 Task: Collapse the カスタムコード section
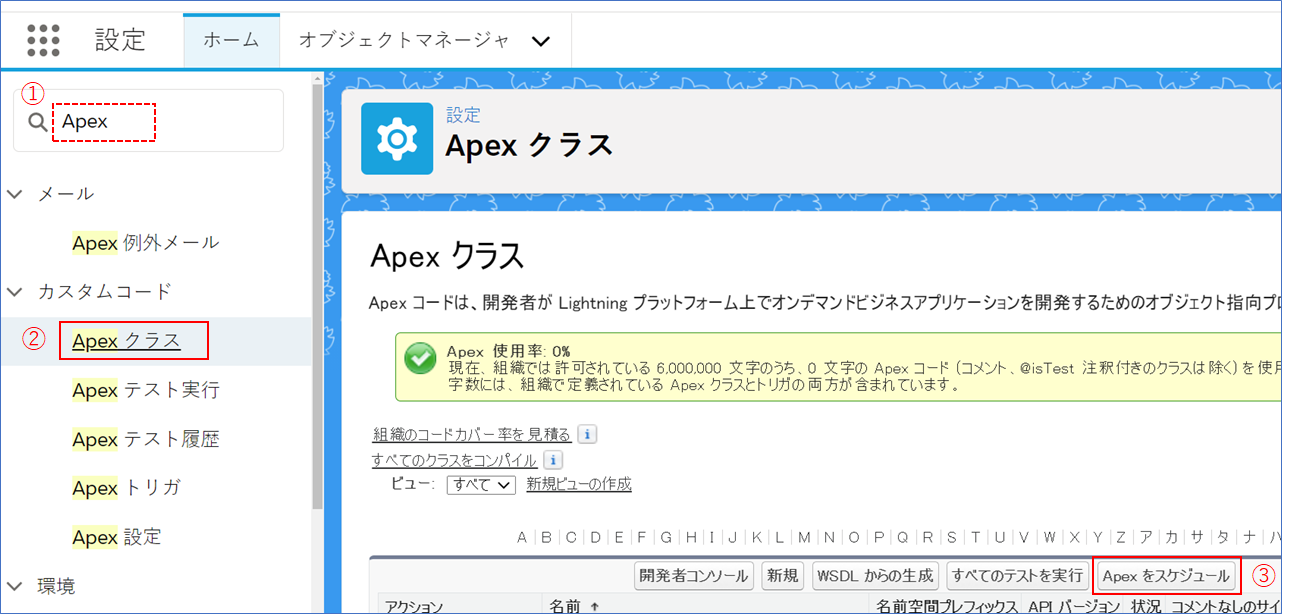pos(16,292)
